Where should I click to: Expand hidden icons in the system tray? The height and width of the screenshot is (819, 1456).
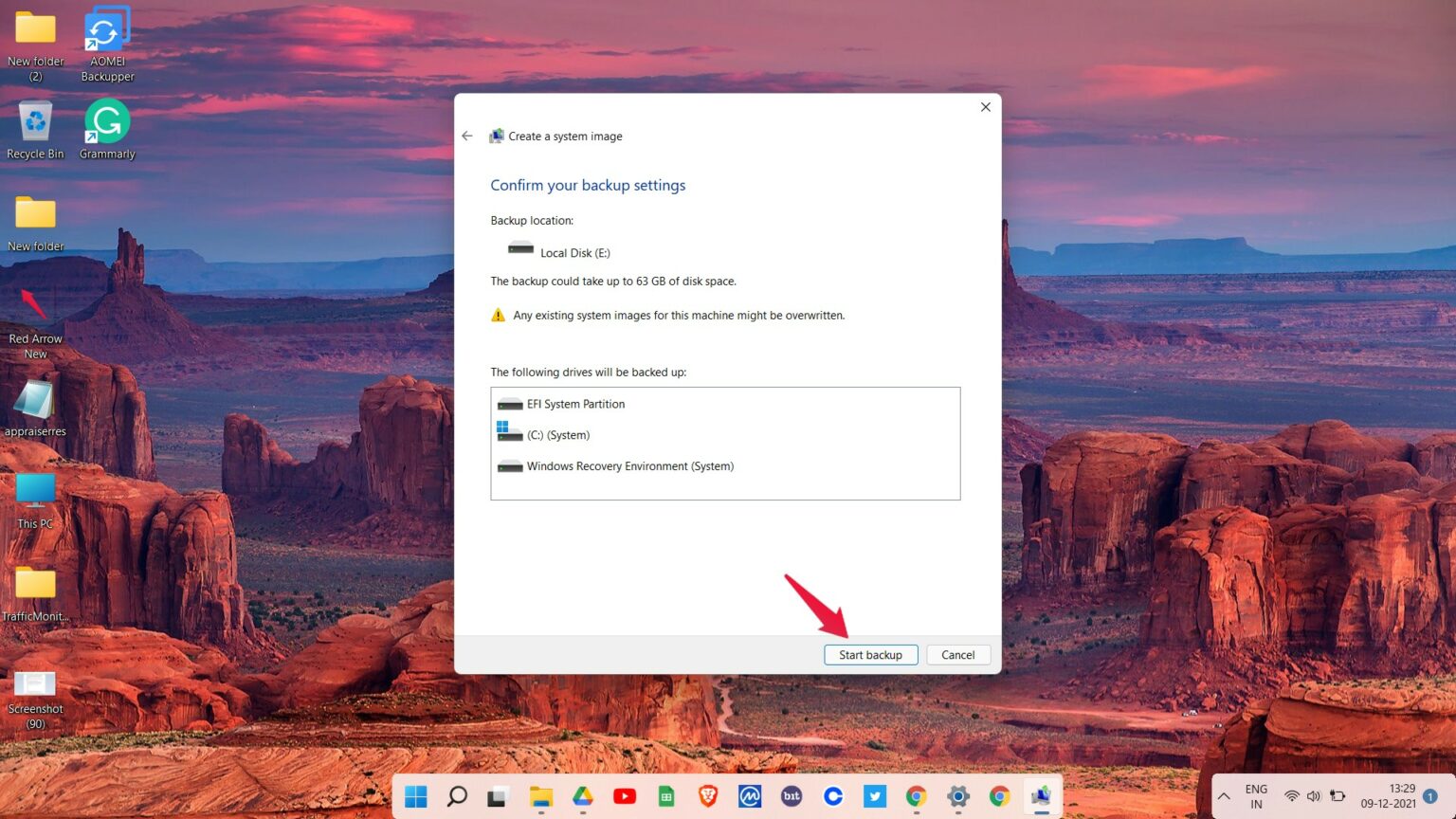click(x=1223, y=796)
